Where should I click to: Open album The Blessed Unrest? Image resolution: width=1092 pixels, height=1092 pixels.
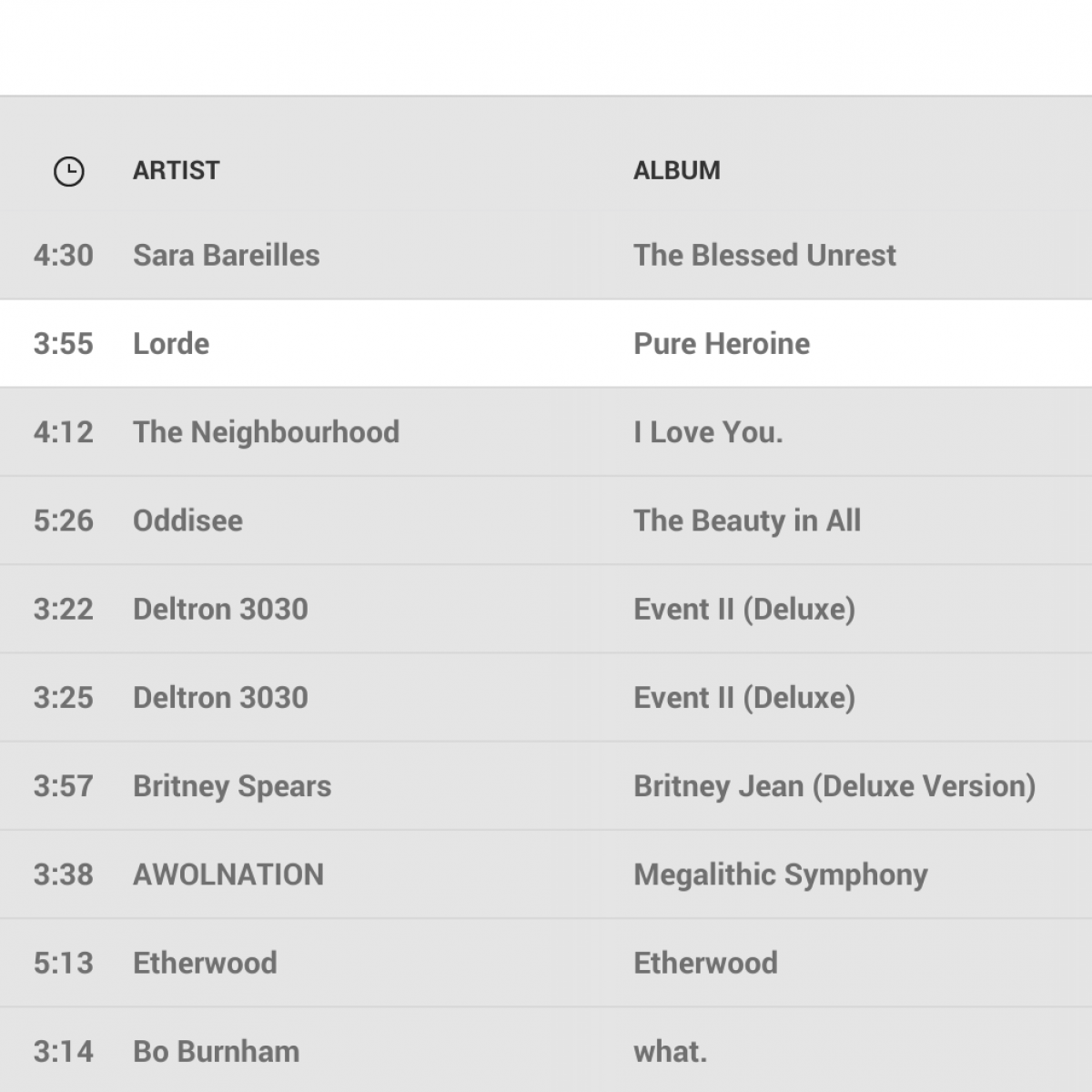(x=764, y=255)
